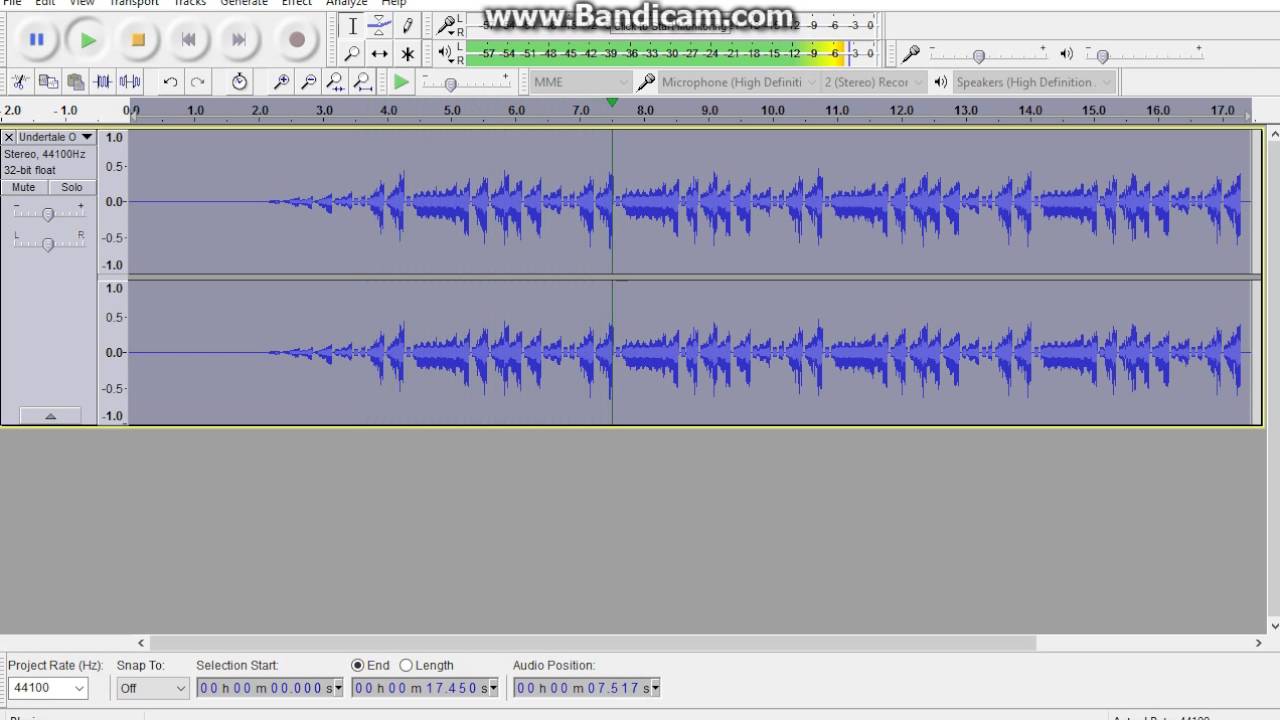Open the Analyze menu
Image resolution: width=1280 pixels, height=720 pixels.
[347, 3]
